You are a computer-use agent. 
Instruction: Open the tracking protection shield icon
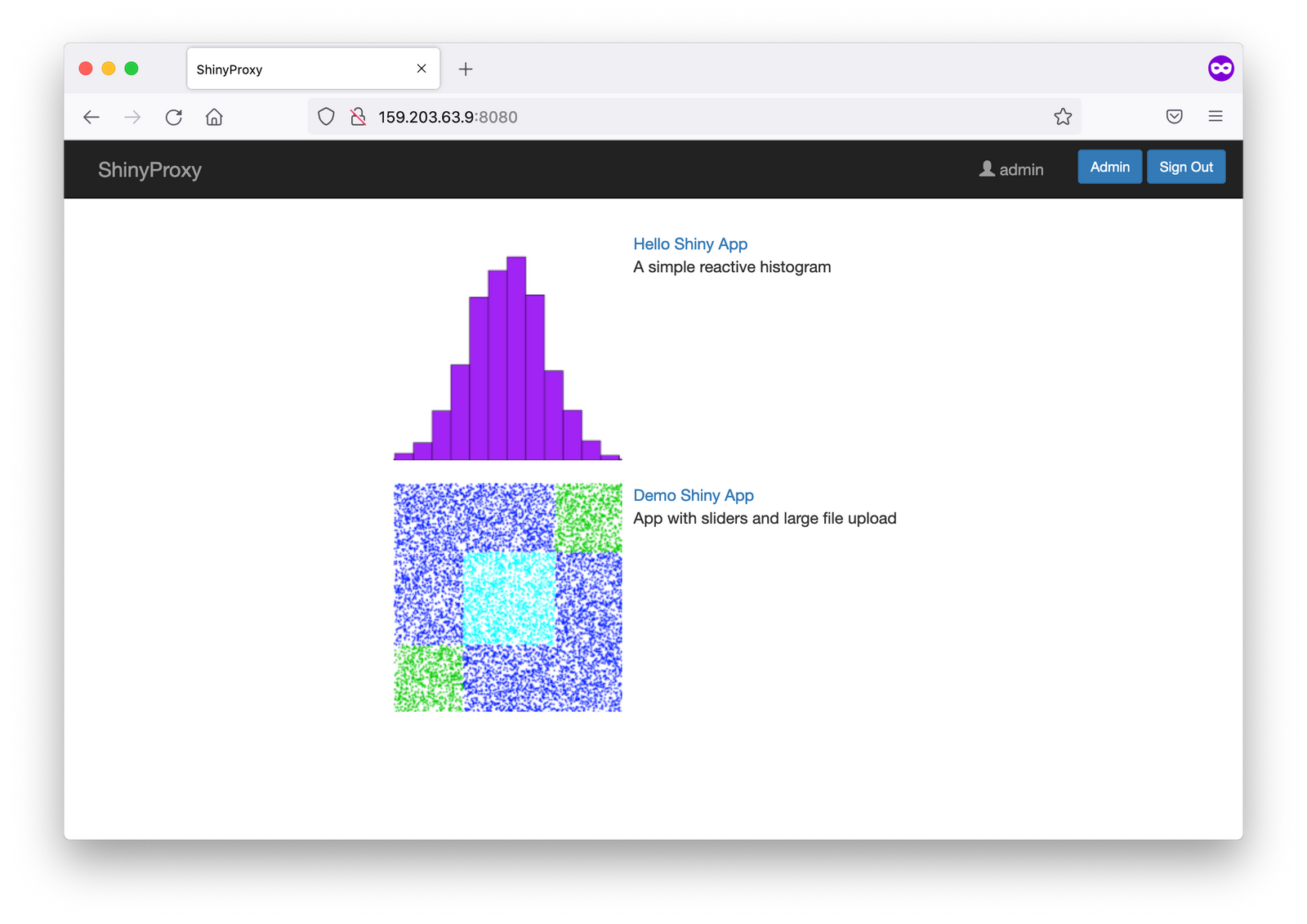coord(326,117)
